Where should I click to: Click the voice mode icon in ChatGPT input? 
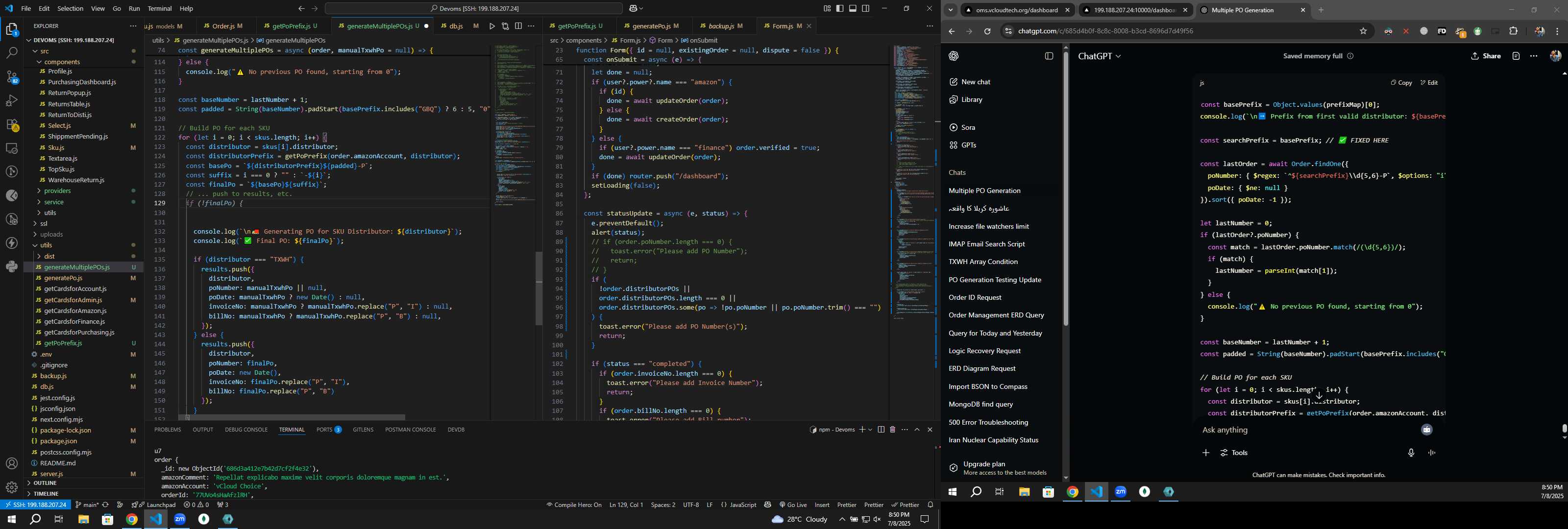click(1432, 453)
